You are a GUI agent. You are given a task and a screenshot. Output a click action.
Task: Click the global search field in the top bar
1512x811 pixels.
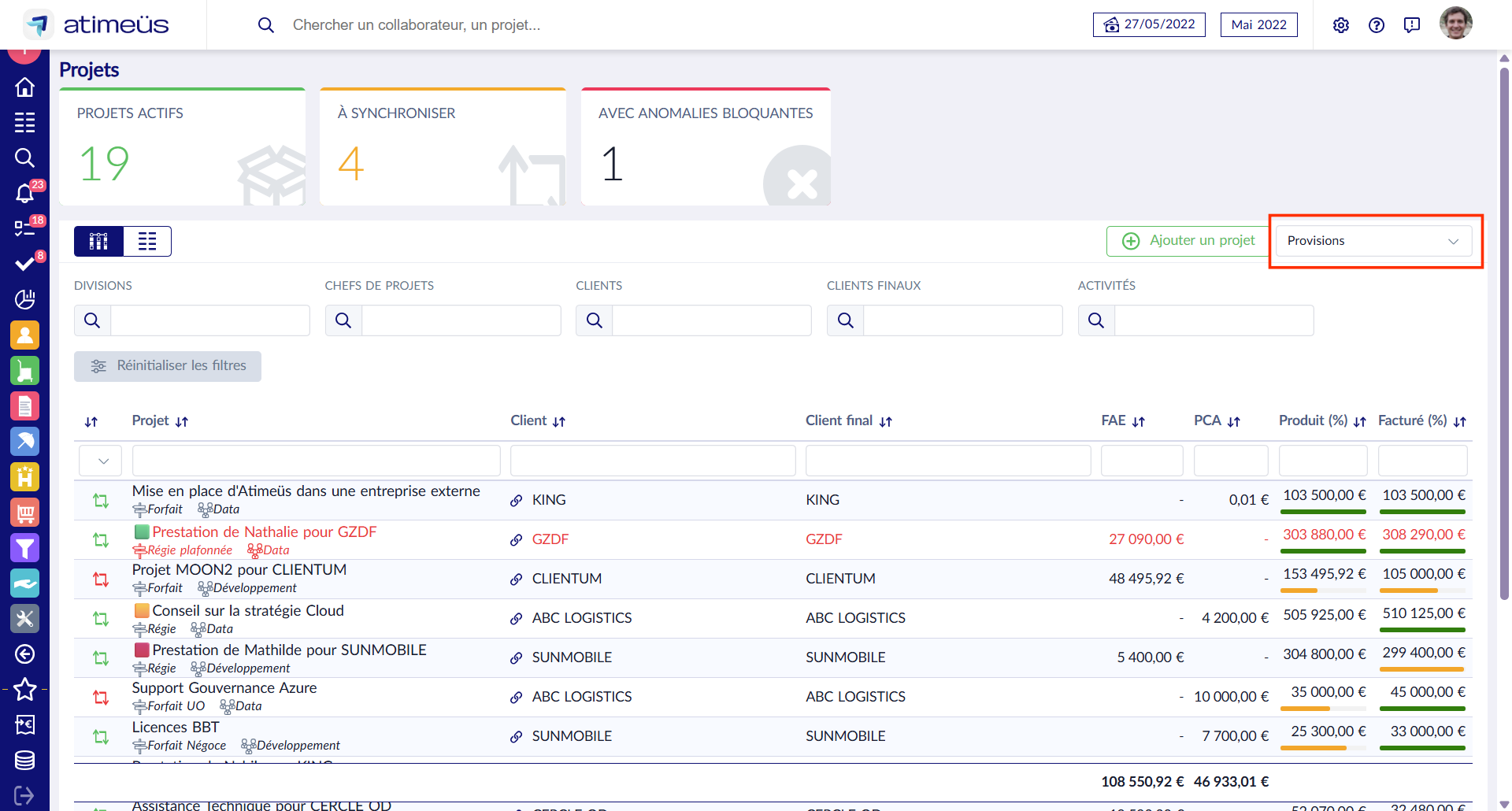tap(417, 25)
